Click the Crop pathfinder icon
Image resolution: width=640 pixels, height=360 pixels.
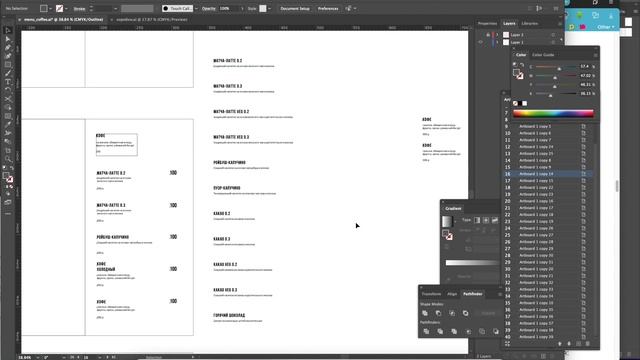click(468, 331)
